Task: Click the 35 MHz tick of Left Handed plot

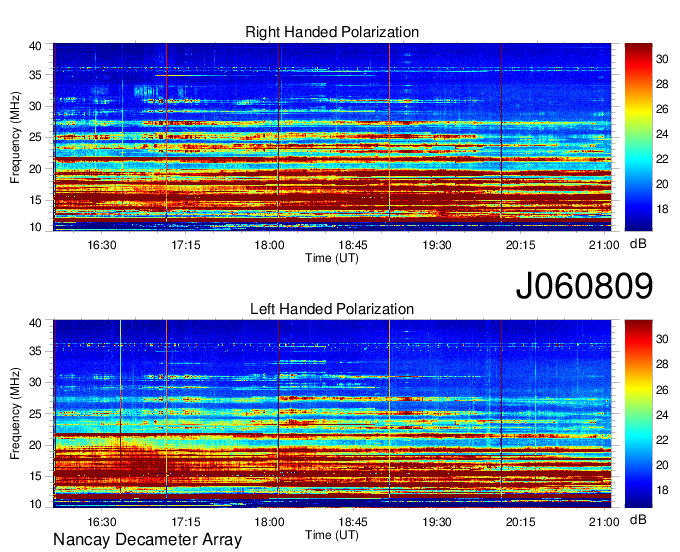Action: [36, 351]
